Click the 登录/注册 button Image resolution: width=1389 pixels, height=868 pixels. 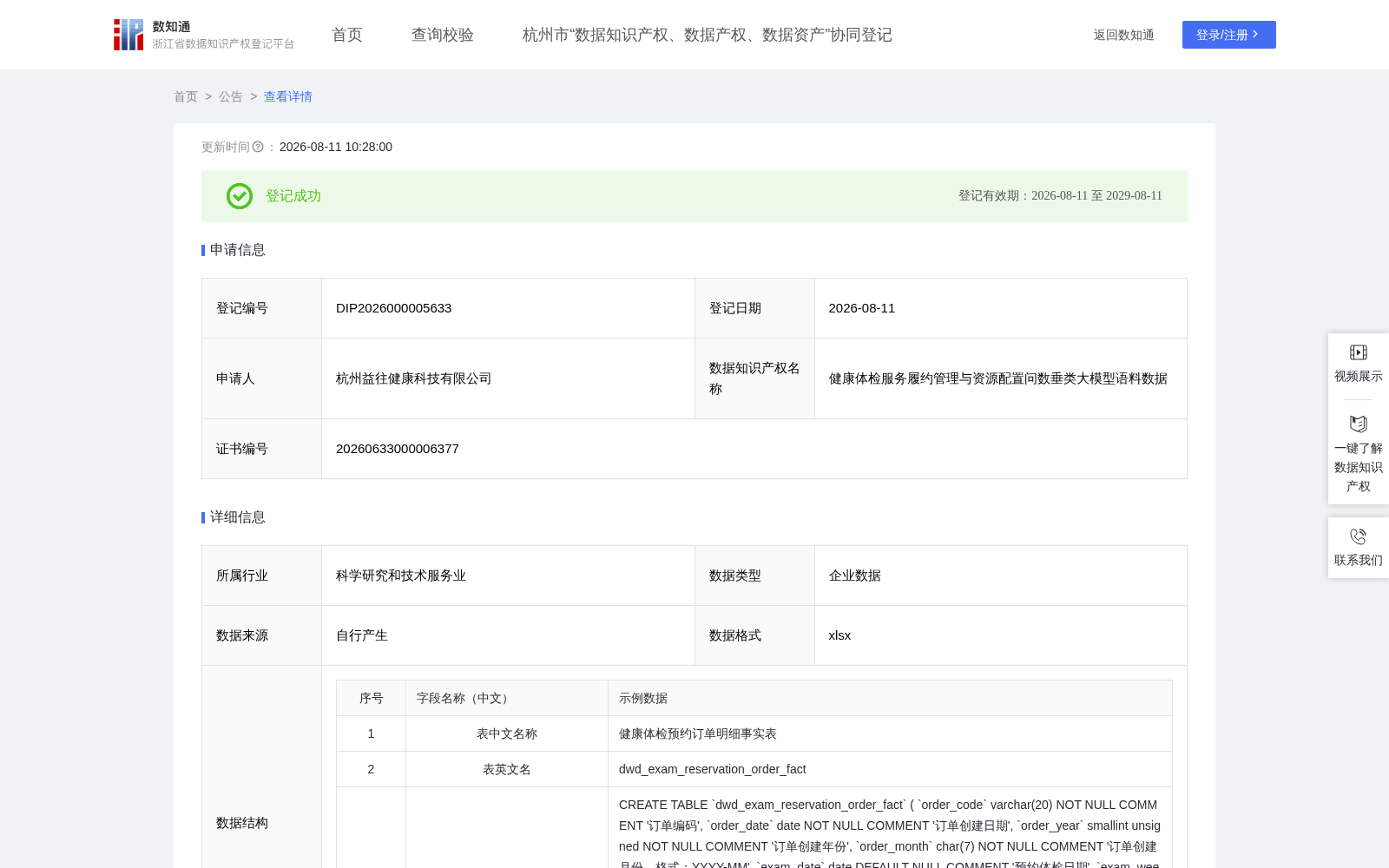tap(1229, 35)
